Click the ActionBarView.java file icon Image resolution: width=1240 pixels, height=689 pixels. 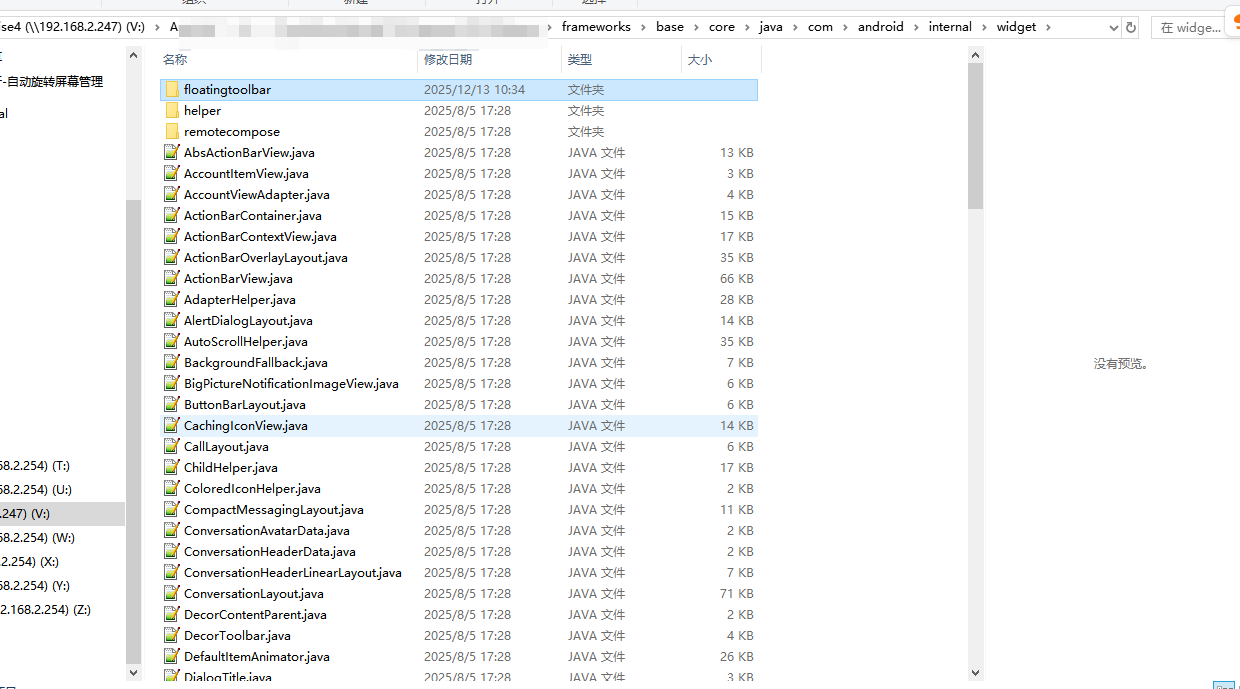(x=172, y=279)
